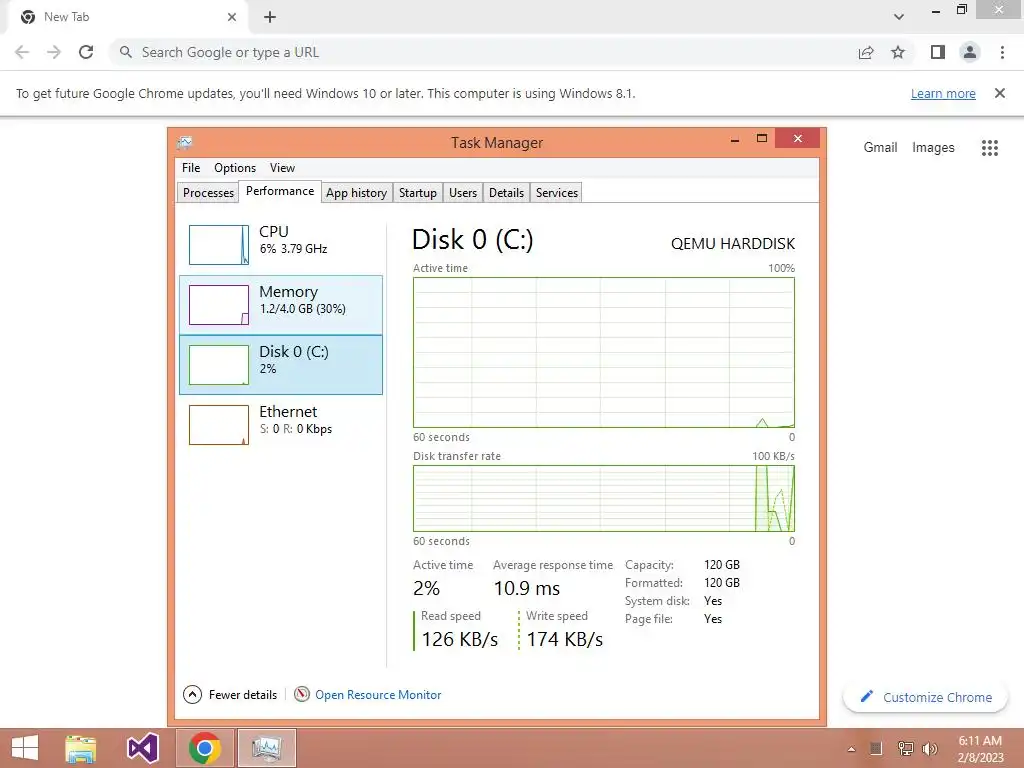Switch to the Startup tab

click(418, 193)
